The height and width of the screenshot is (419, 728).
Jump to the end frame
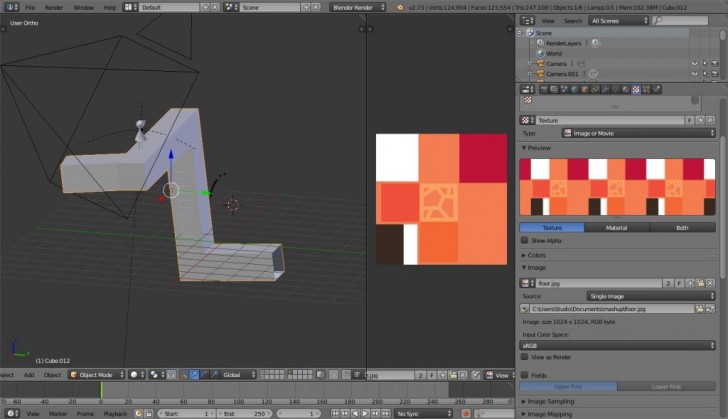coord(386,413)
